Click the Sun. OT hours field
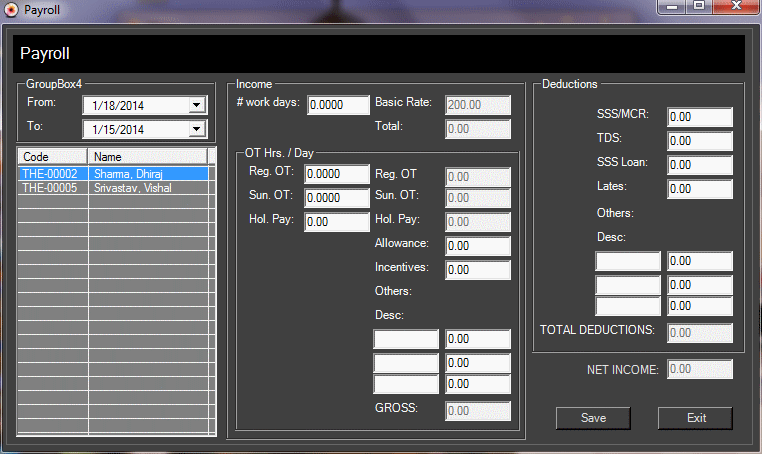Screen dimensions: 762x454 point(337,198)
